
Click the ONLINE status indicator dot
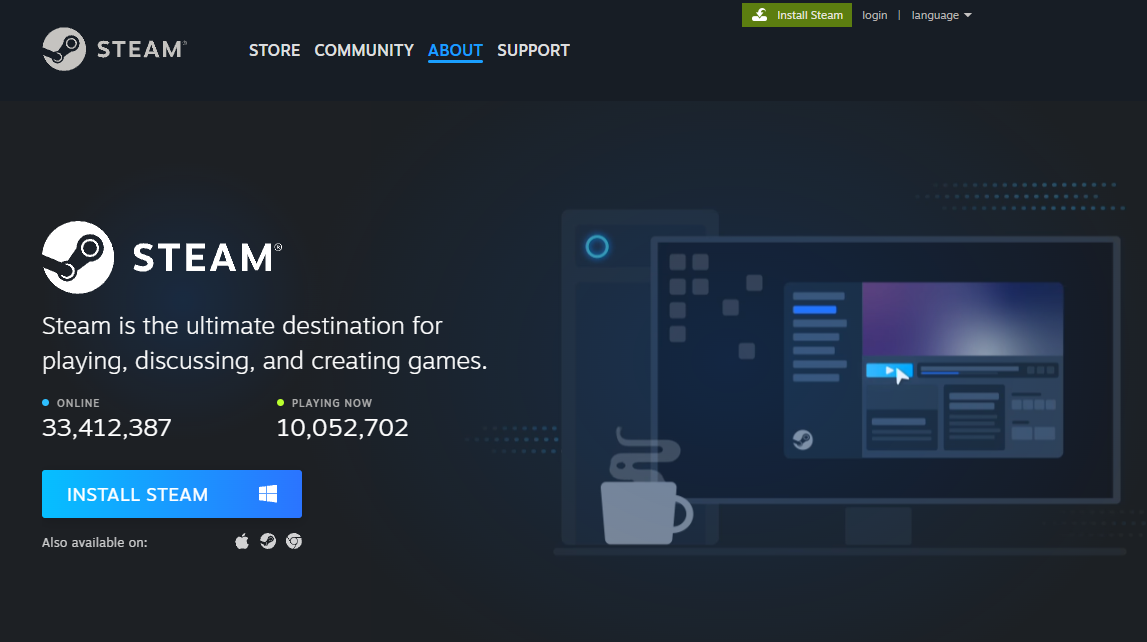47,402
